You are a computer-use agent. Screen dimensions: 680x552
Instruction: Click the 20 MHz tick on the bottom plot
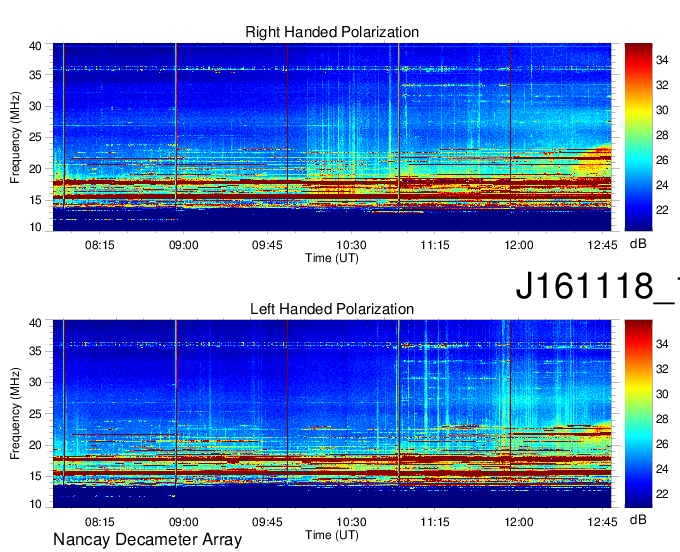tap(35, 445)
